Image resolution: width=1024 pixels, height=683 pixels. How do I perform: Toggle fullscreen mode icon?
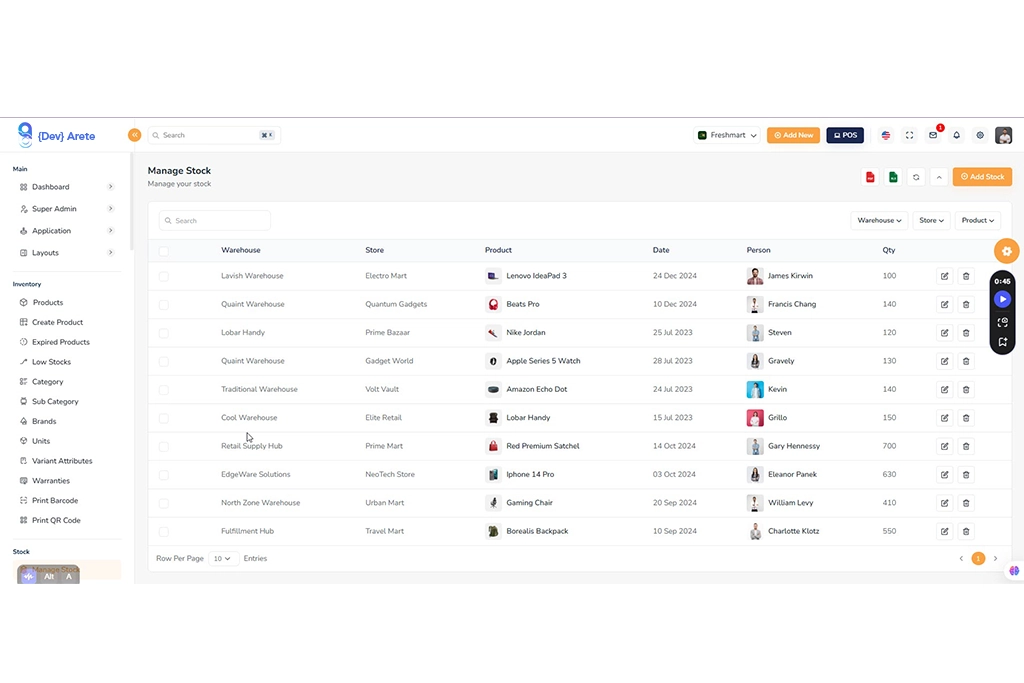pos(909,135)
